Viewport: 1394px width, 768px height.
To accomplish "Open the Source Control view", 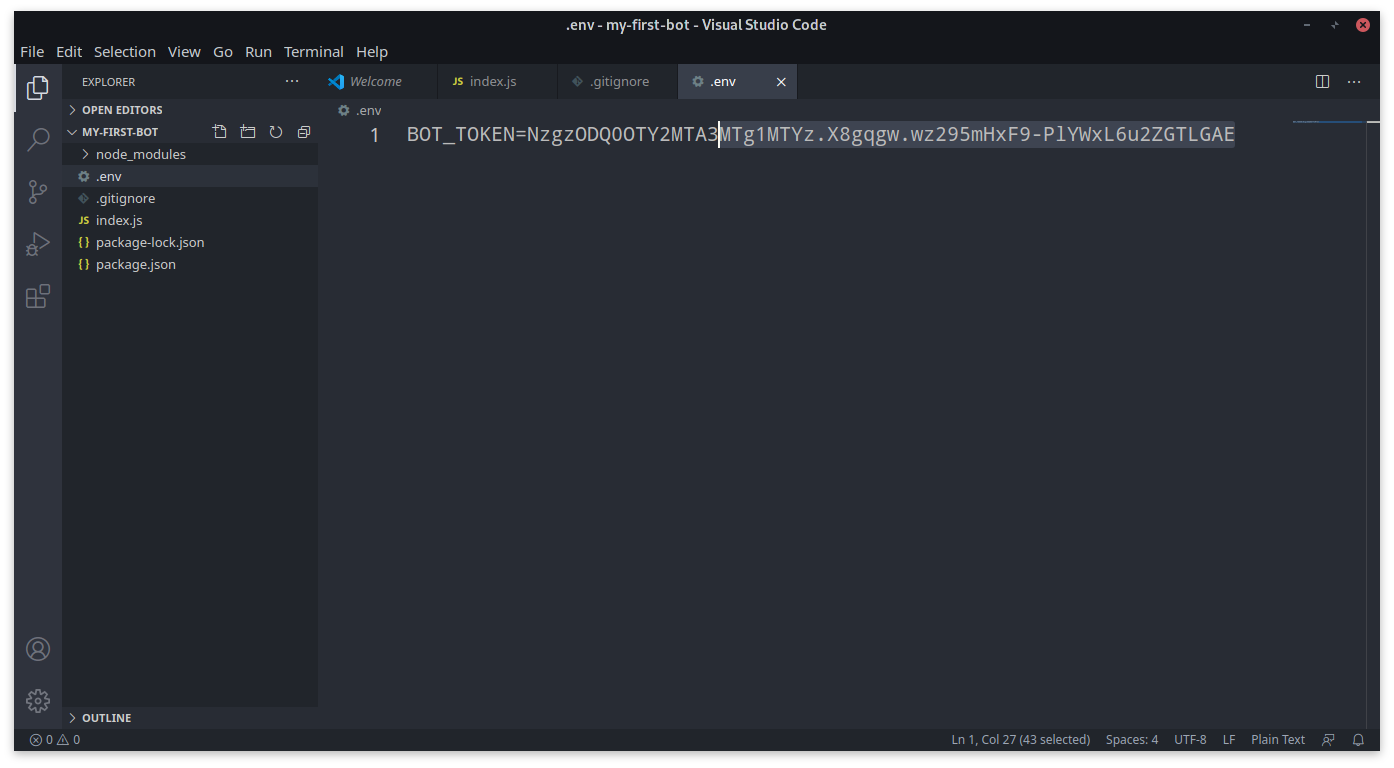I will [38, 192].
